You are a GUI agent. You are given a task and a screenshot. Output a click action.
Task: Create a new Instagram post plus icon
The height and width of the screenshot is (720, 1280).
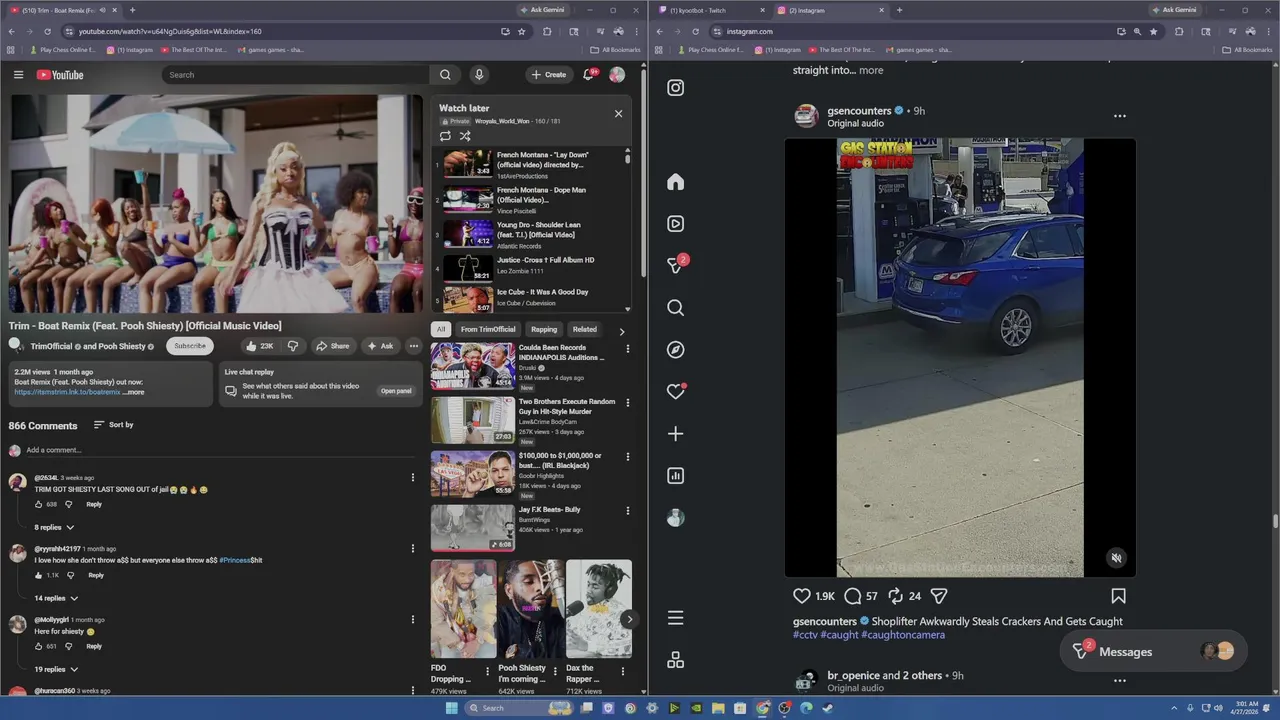(x=676, y=434)
